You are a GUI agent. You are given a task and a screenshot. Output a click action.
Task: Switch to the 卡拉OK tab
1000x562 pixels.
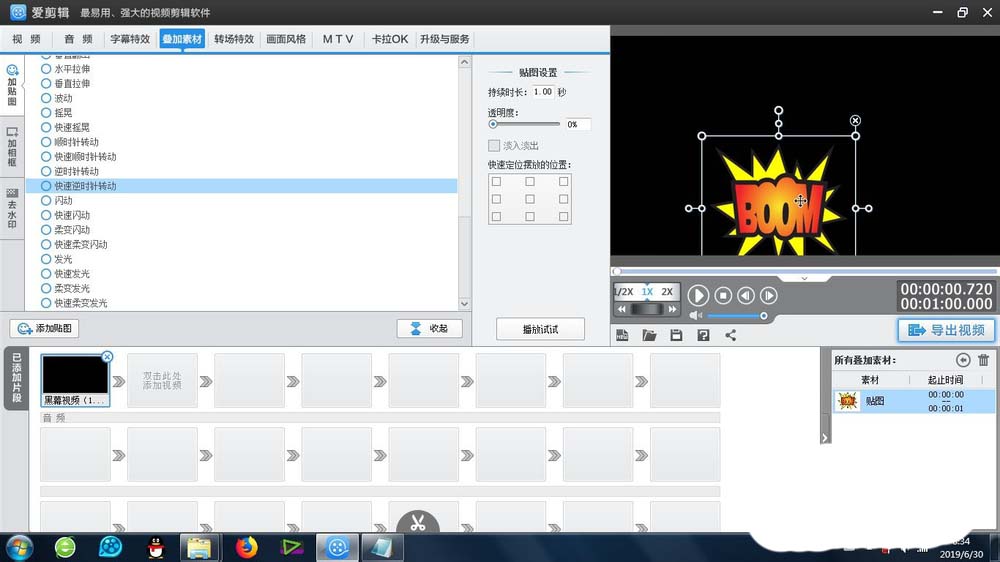tap(390, 39)
